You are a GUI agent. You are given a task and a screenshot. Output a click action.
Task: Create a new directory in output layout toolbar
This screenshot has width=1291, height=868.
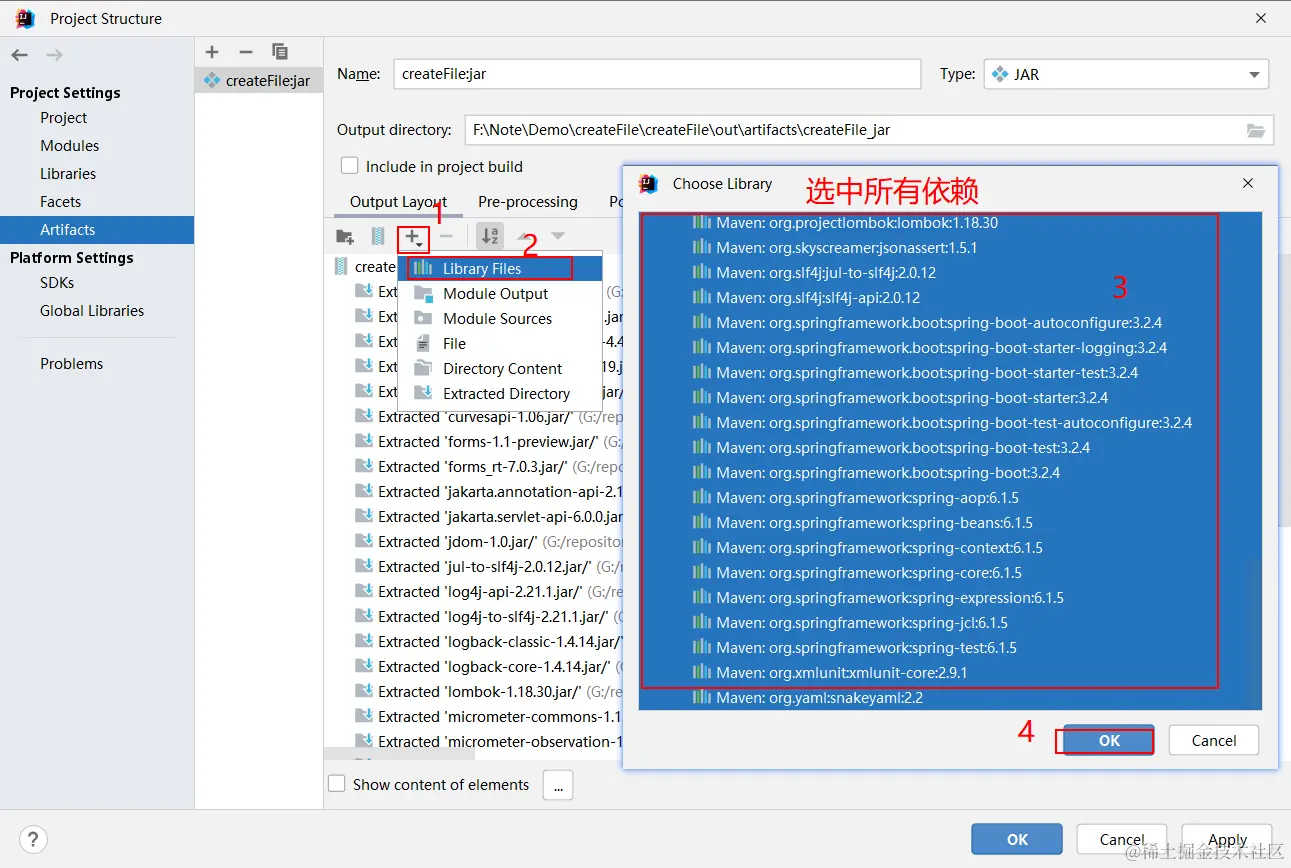tap(345, 236)
